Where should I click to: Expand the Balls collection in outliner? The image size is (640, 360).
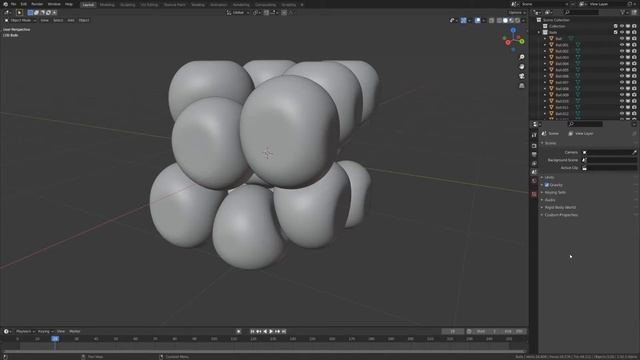[539, 32]
